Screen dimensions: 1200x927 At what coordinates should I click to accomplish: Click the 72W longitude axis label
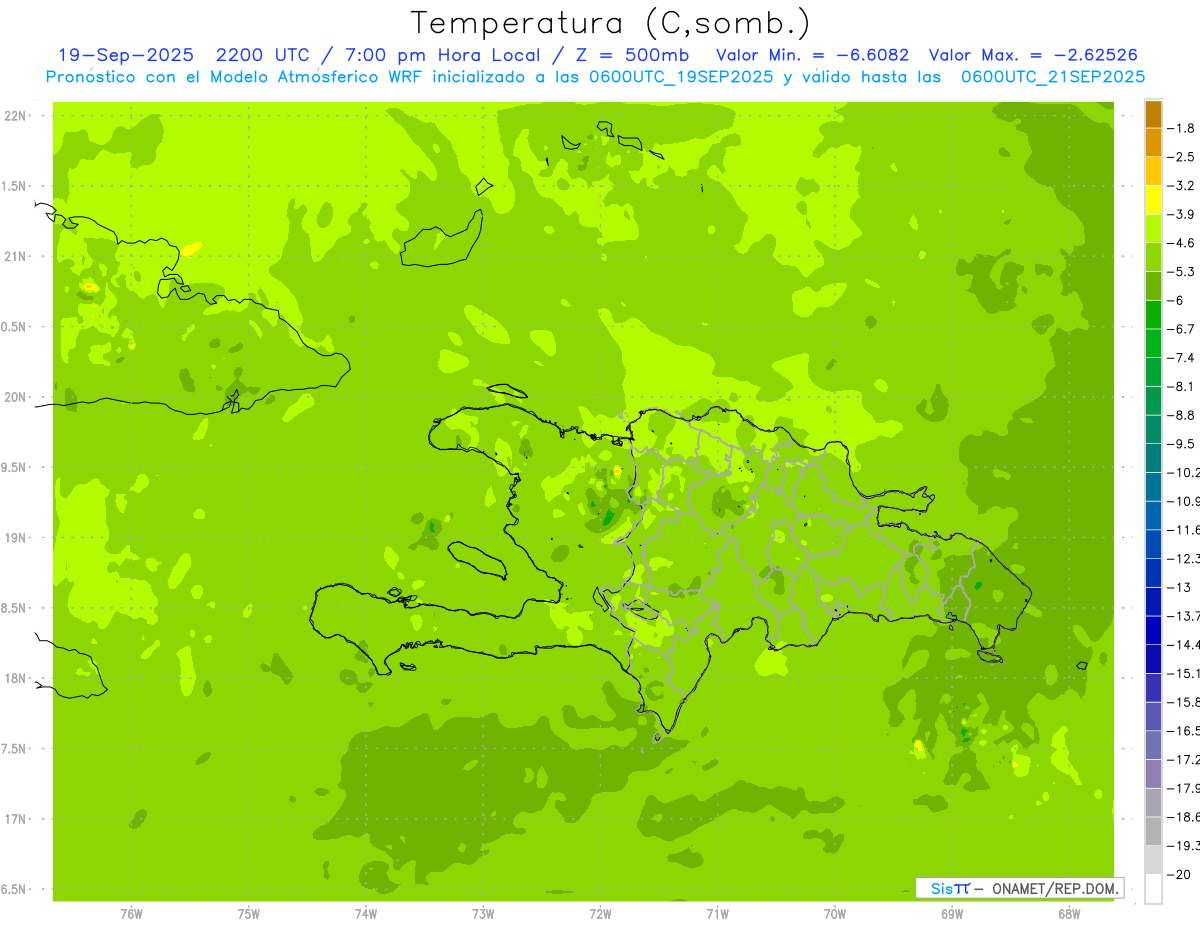tap(600, 914)
